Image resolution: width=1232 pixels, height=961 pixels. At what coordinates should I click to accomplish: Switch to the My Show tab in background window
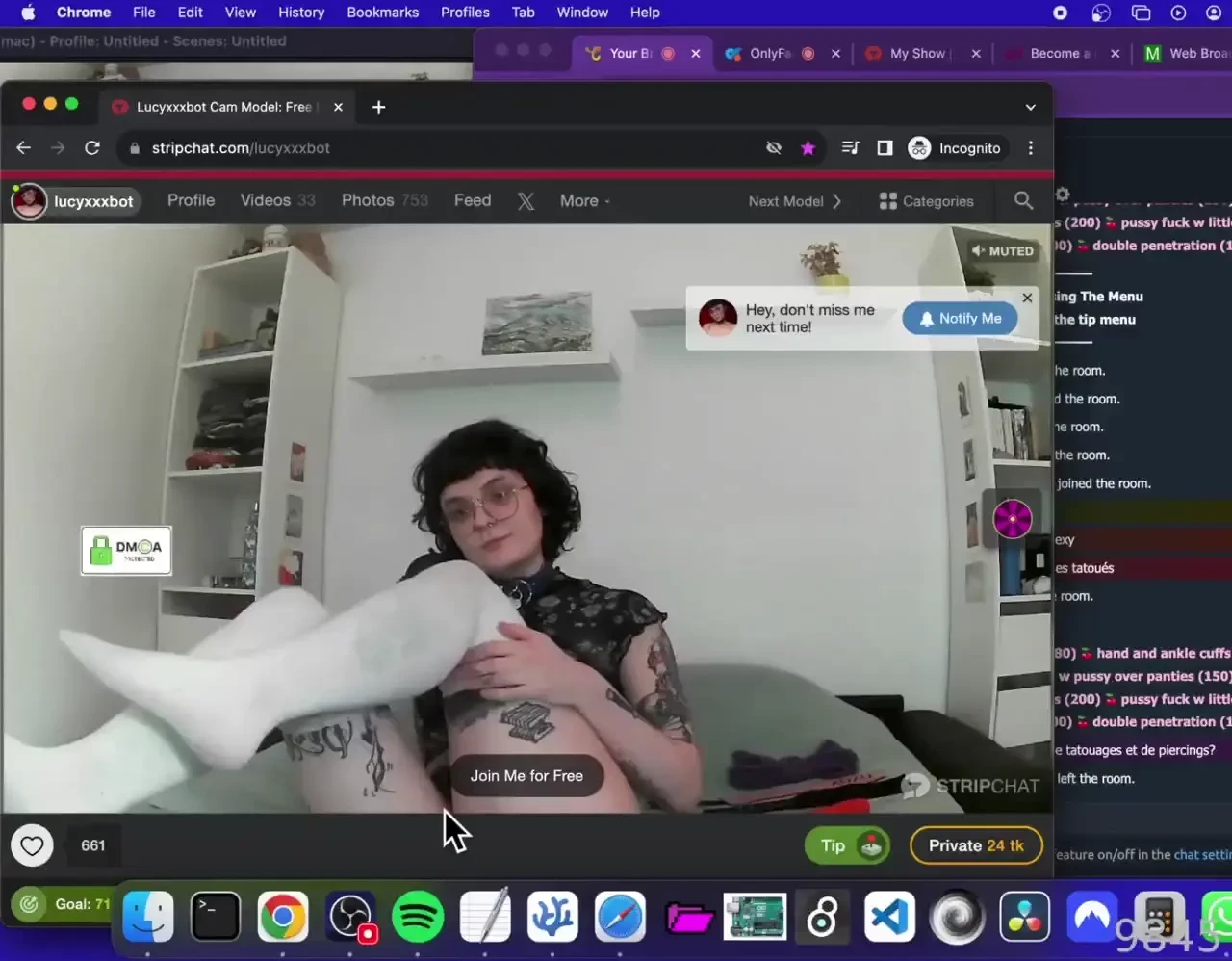coord(920,53)
